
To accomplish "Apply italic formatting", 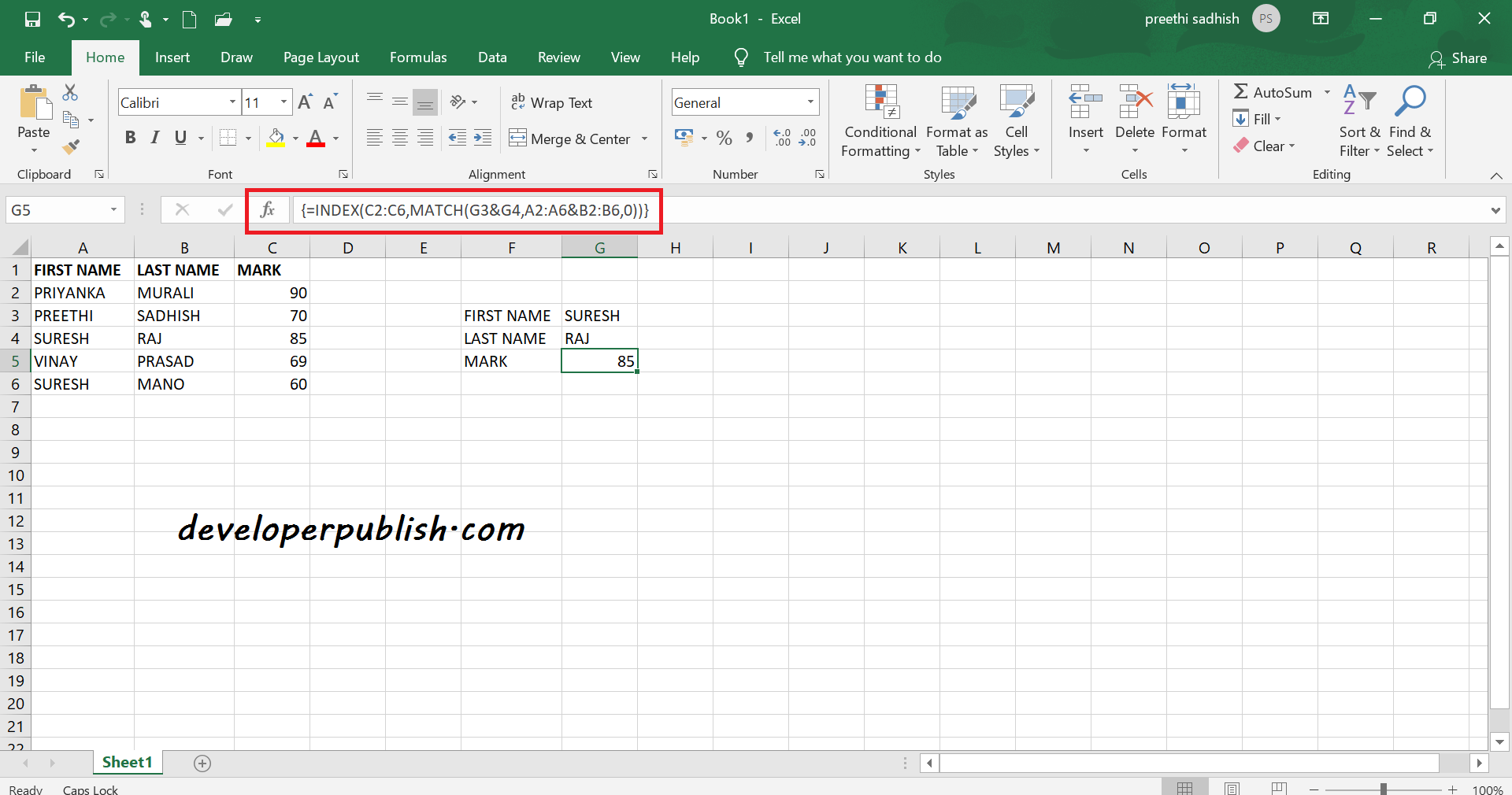I will pyautogui.click(x=154, y=138).
